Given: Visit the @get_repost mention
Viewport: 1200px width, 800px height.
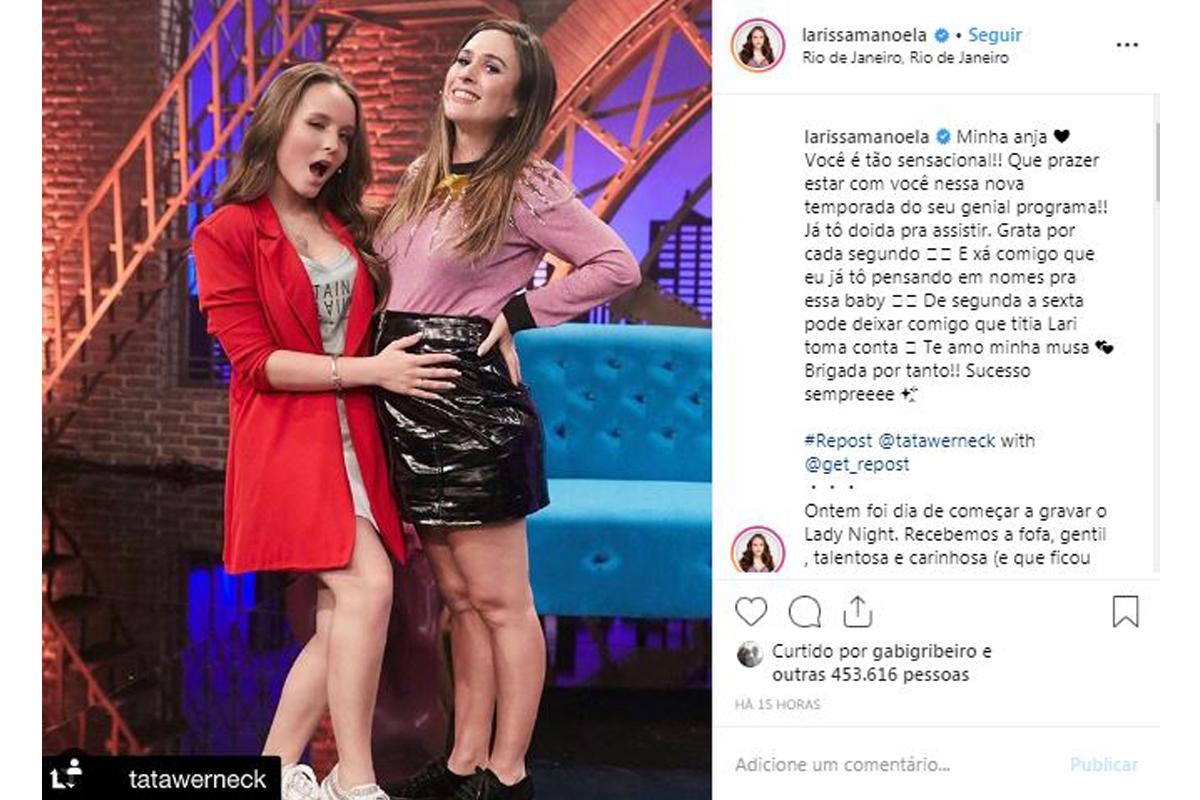Looking at the screenshot, I should pos(857,463).
